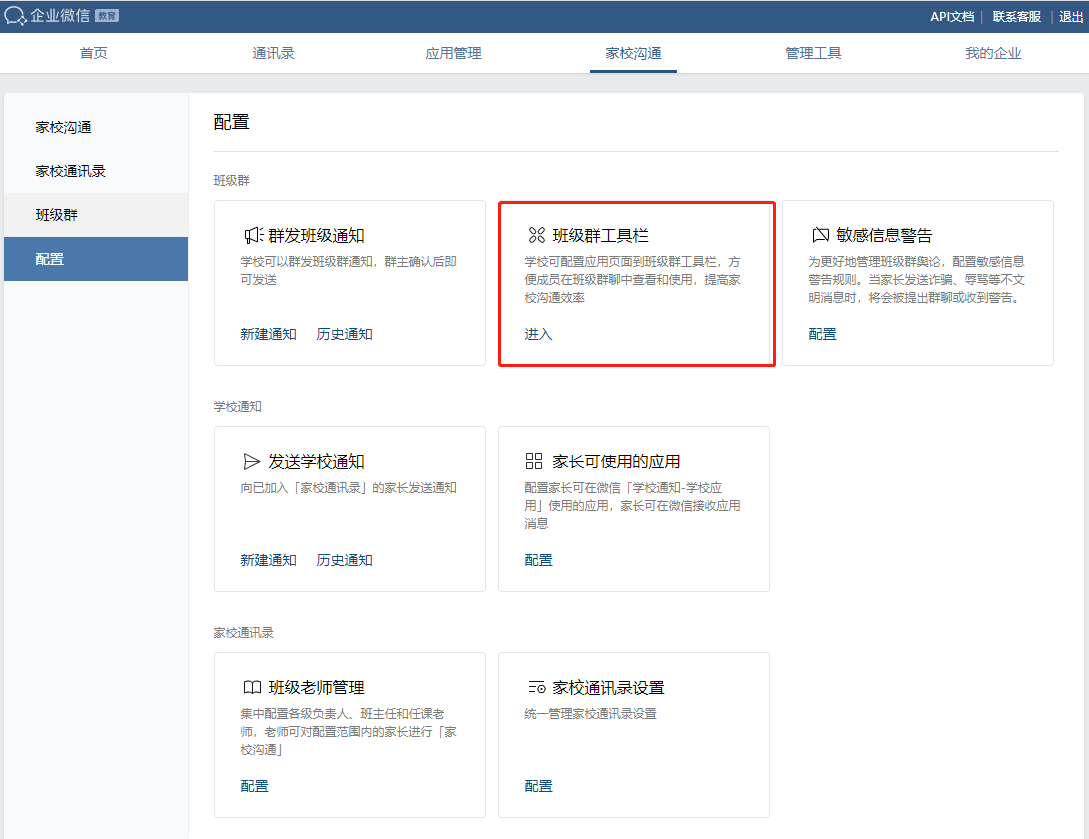The height and width of the screenshot is (839, 1089).
Task: Click the 敏感信息警告 card title
Action: pyautogui.click(x=884, y=235)
